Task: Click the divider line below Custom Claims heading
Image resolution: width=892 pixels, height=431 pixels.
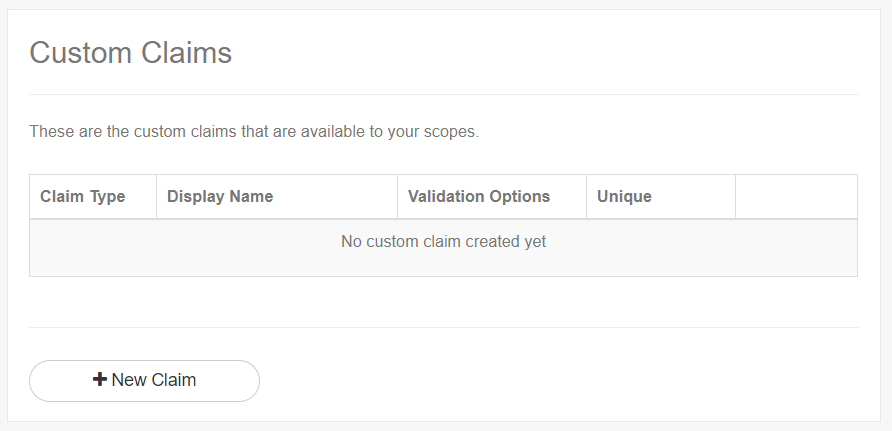Action: (443, 94)
